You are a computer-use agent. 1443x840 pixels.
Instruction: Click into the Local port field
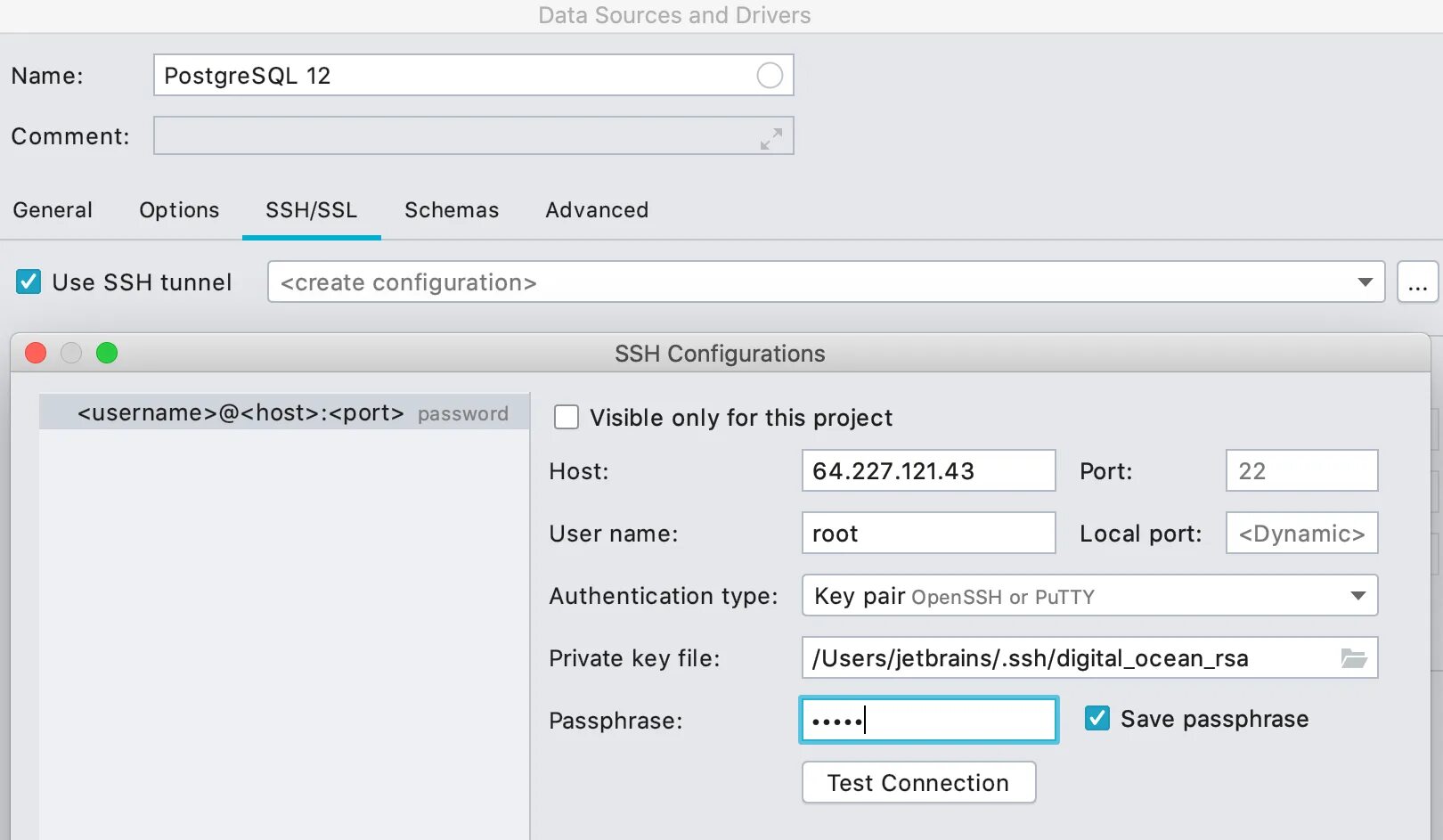coord(1301,534)
